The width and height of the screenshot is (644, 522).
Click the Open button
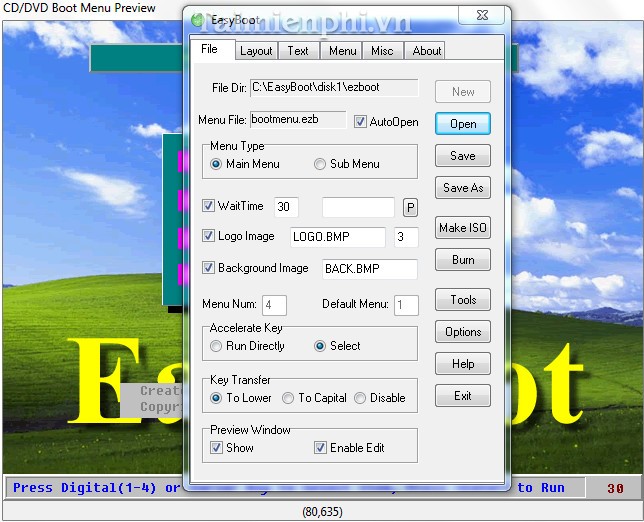click(x=463, y=124)
